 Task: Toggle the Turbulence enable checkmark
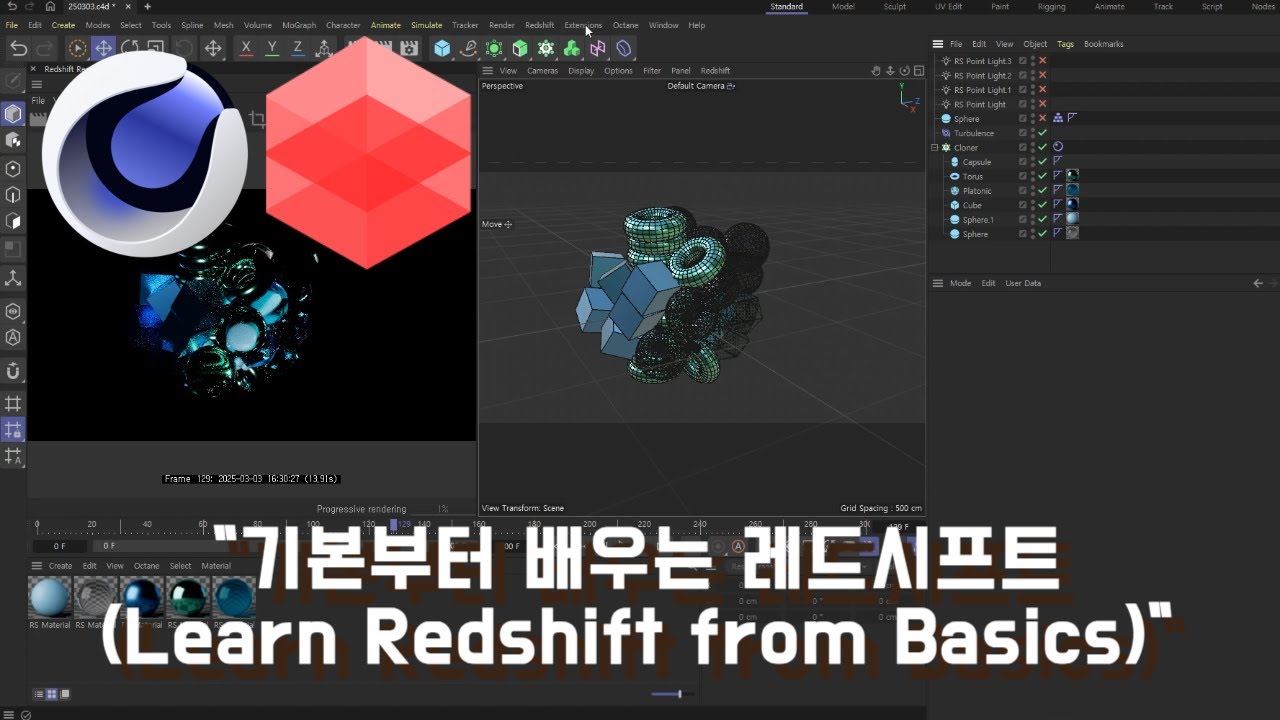(x=1043, y=133)
